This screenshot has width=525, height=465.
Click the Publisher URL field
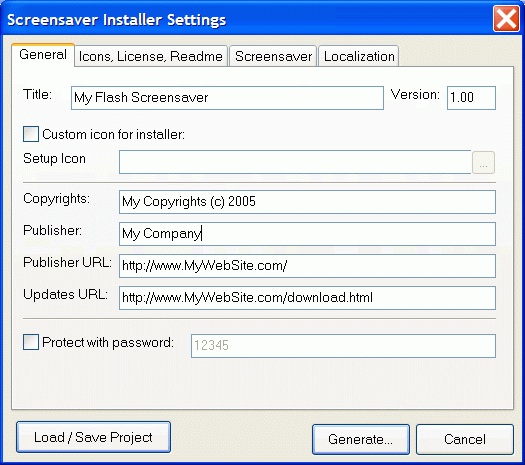point(307,266)
